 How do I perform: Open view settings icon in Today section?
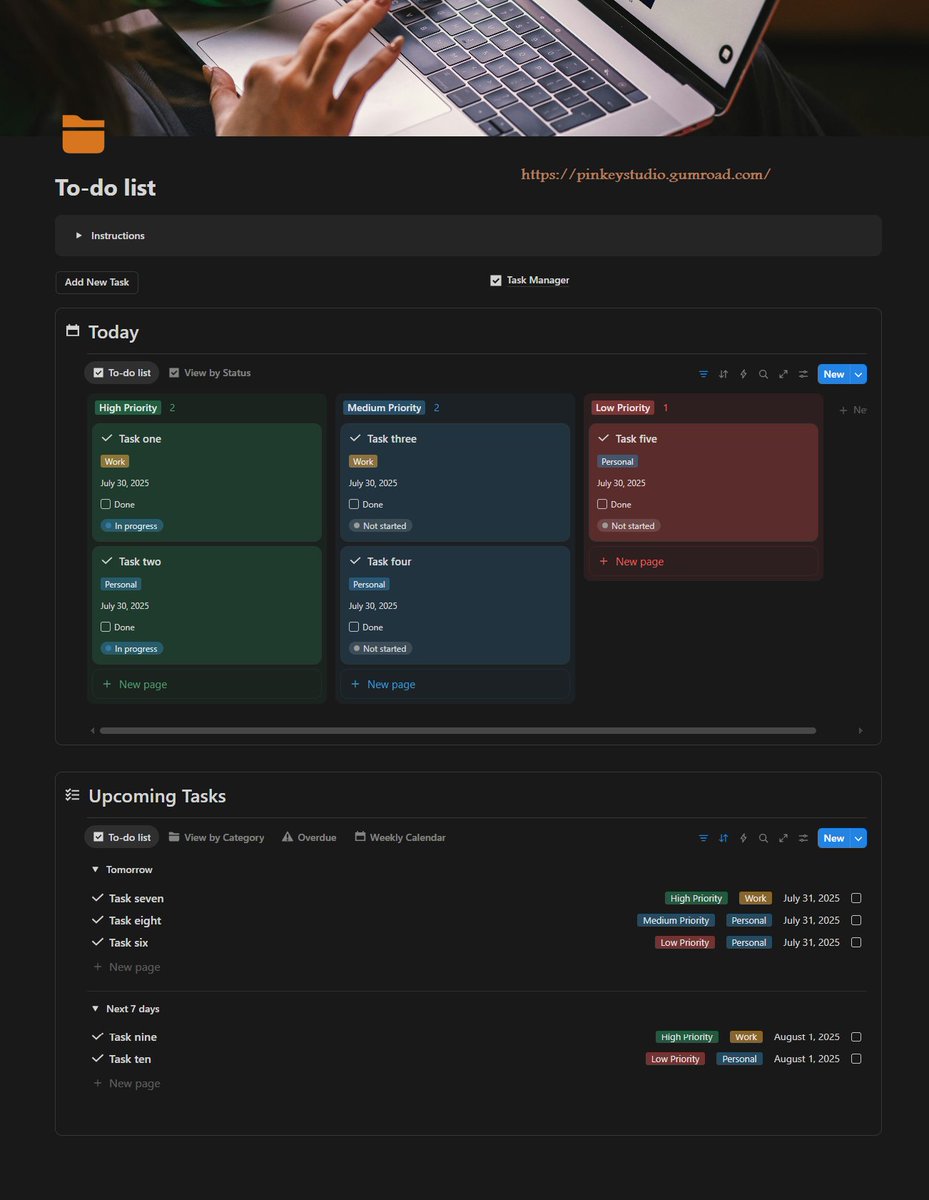(803, 374)
